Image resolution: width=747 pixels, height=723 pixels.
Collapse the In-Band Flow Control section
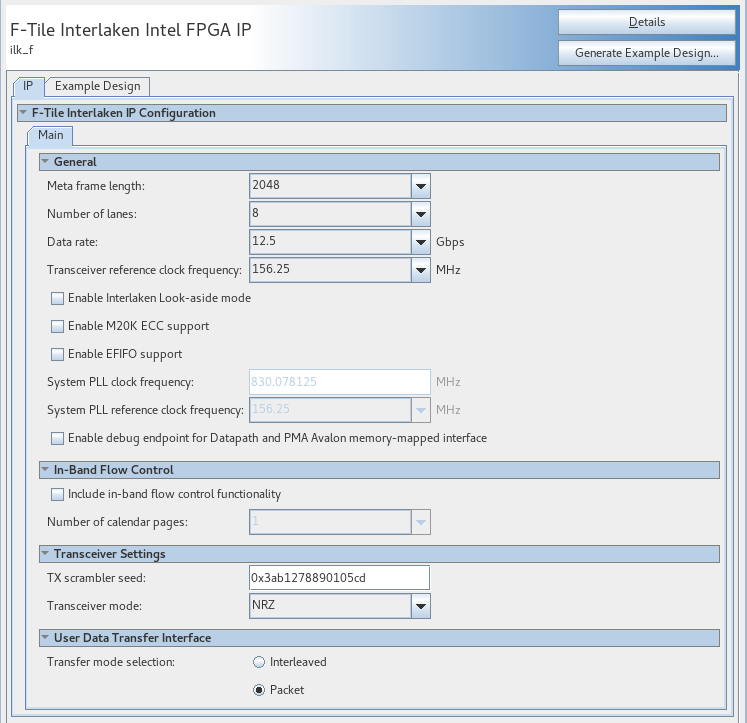pyautogui.click(x=45, y=470)
